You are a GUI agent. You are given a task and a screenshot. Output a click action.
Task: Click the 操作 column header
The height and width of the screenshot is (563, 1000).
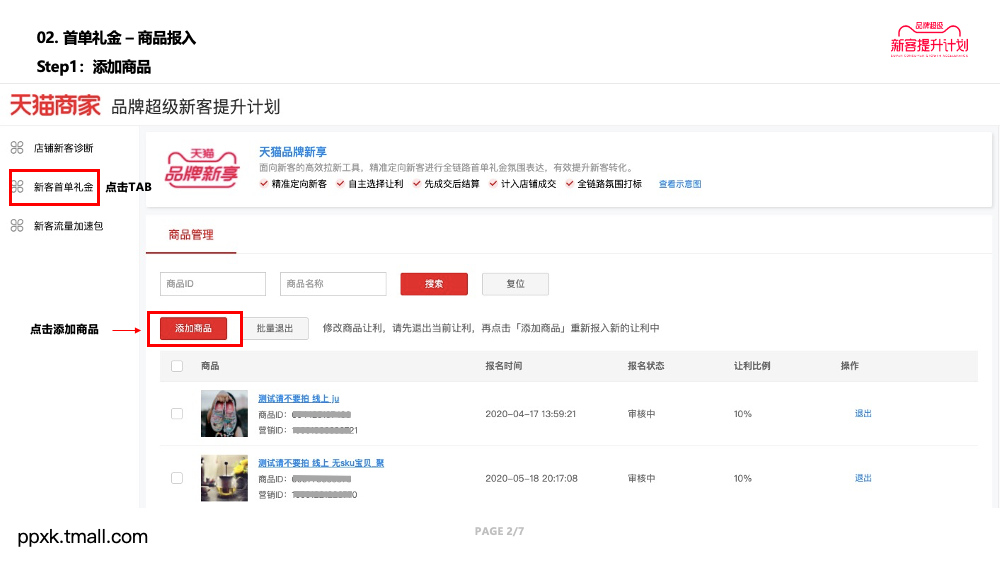849,366
